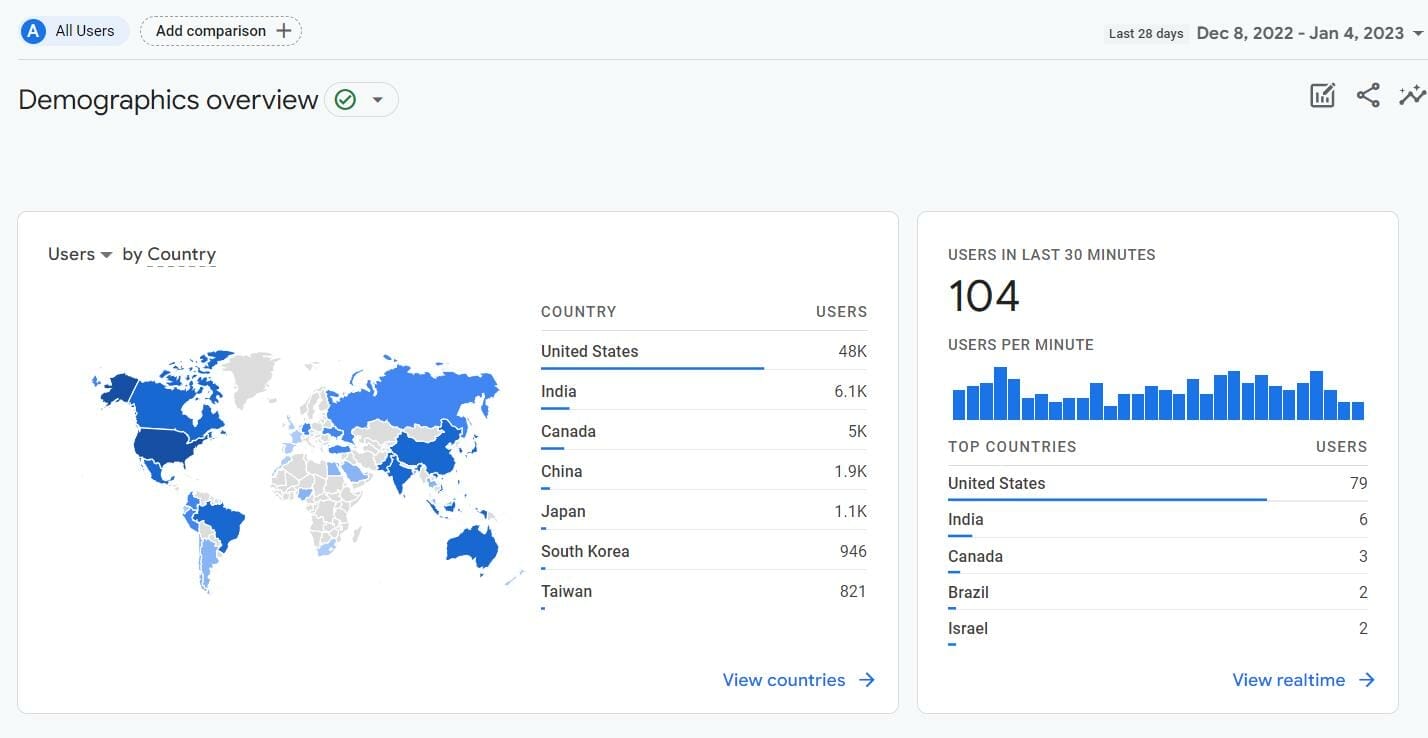The image size is (1428, 738).
Task: Click the United States realtime row with 79
Action: [x=1157, y=483]
